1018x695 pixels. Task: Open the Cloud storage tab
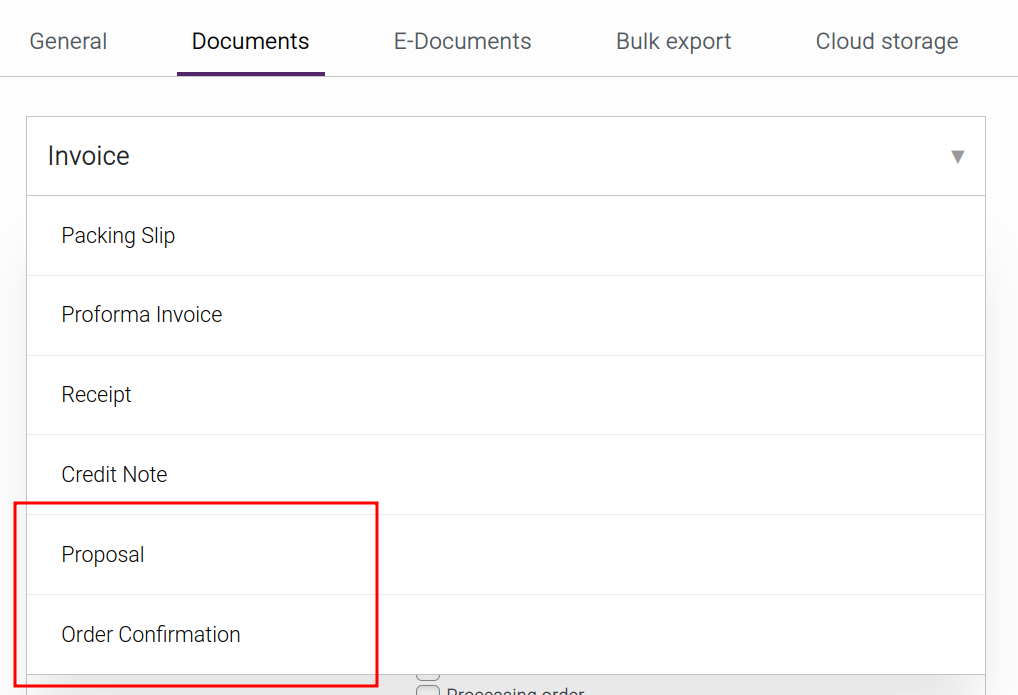pos(886,41)
